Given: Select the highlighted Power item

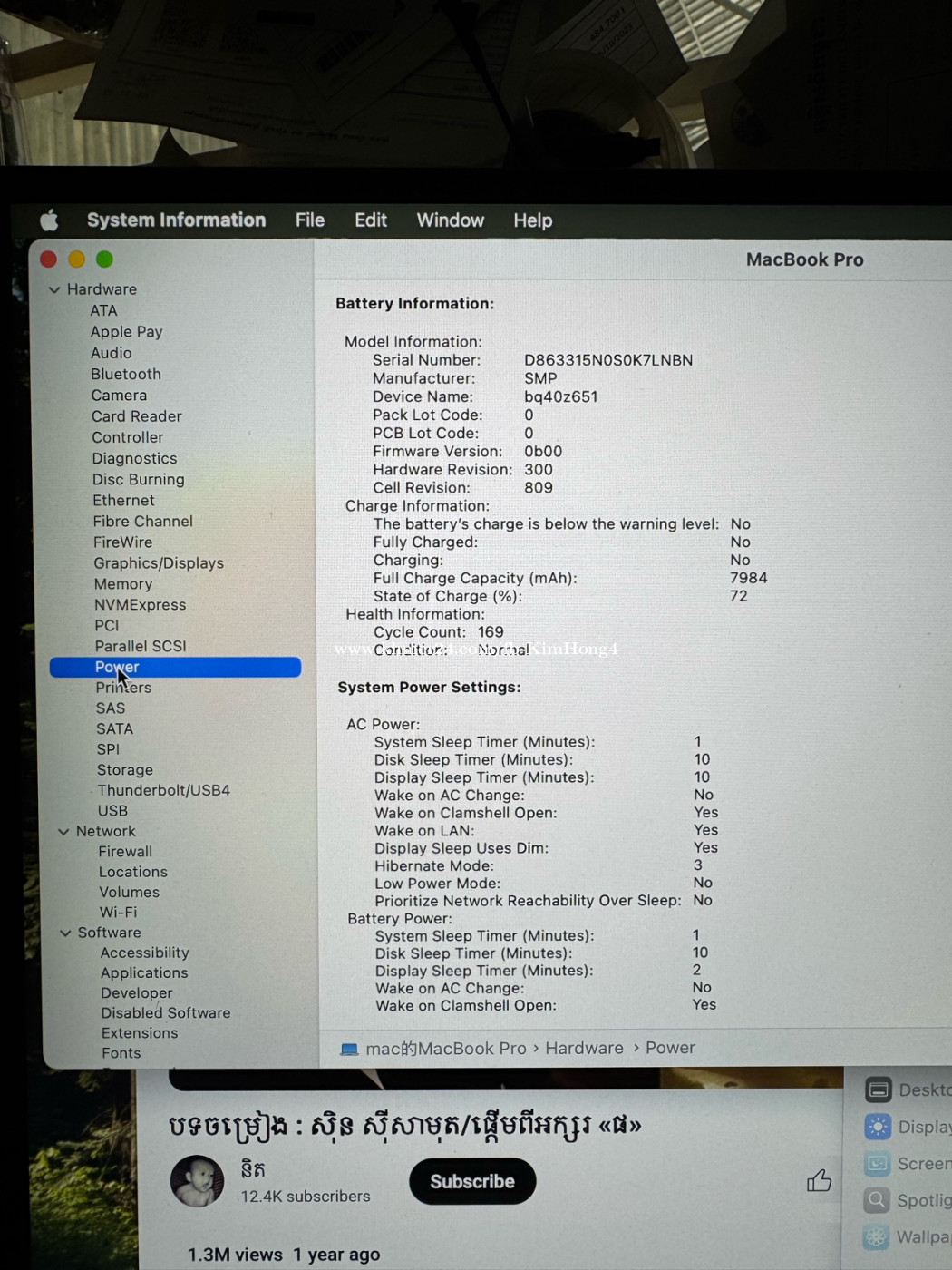Looking at the screenshot, I should (175, 667).
